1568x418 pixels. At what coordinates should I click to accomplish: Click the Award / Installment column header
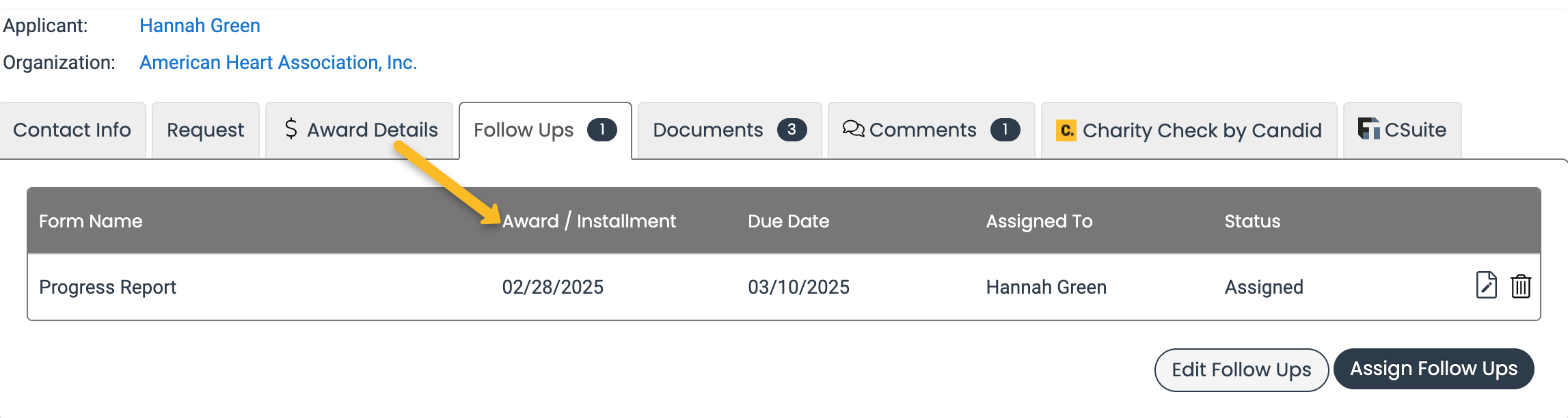pyautogui.click(x=589, y=221)
